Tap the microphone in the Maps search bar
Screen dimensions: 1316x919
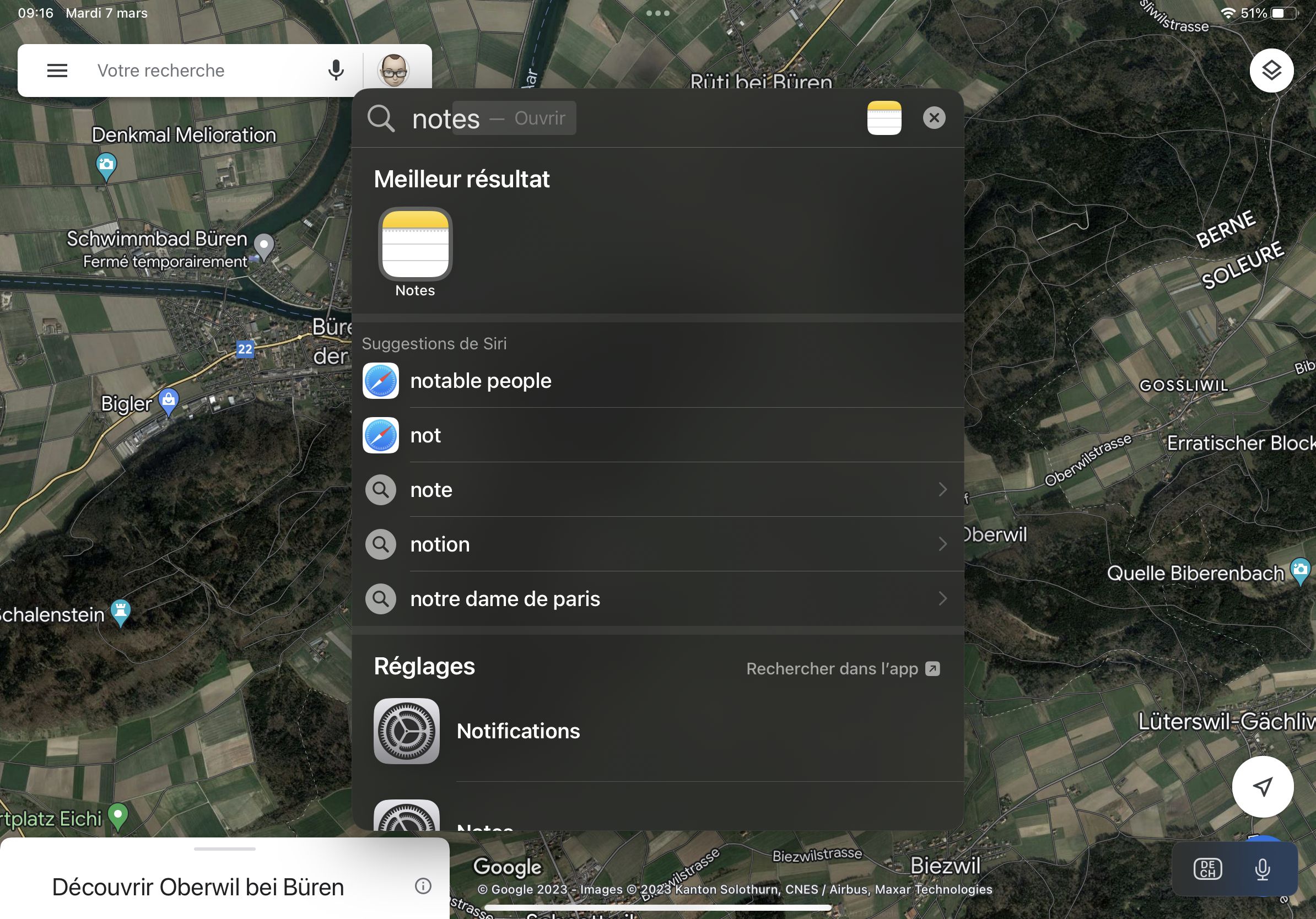[337, 71]
